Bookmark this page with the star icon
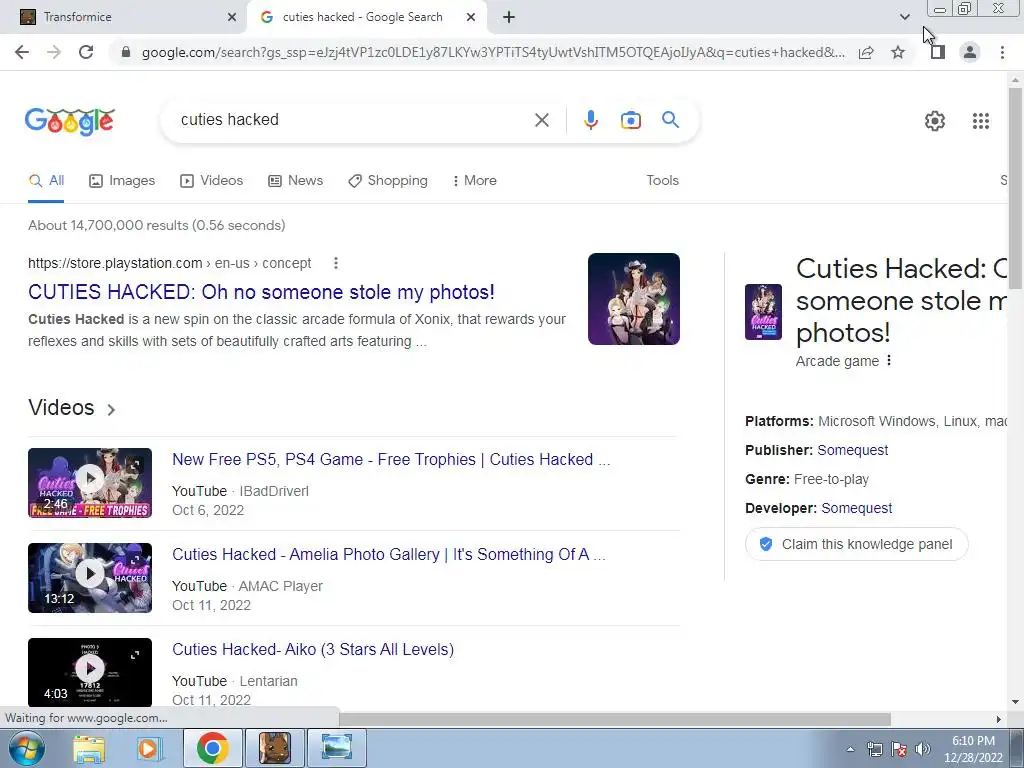1024x768 pixels. 898,52
